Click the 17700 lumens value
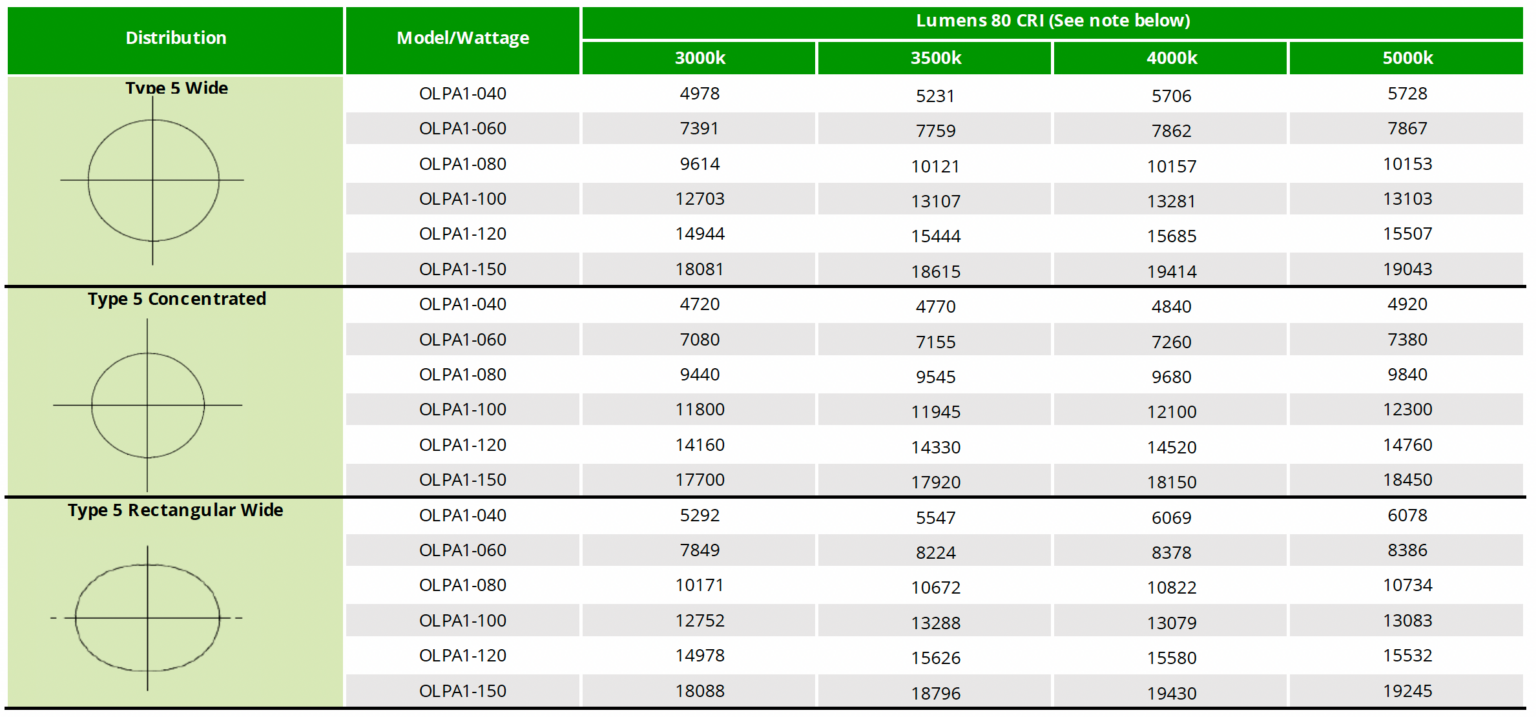 699,480
